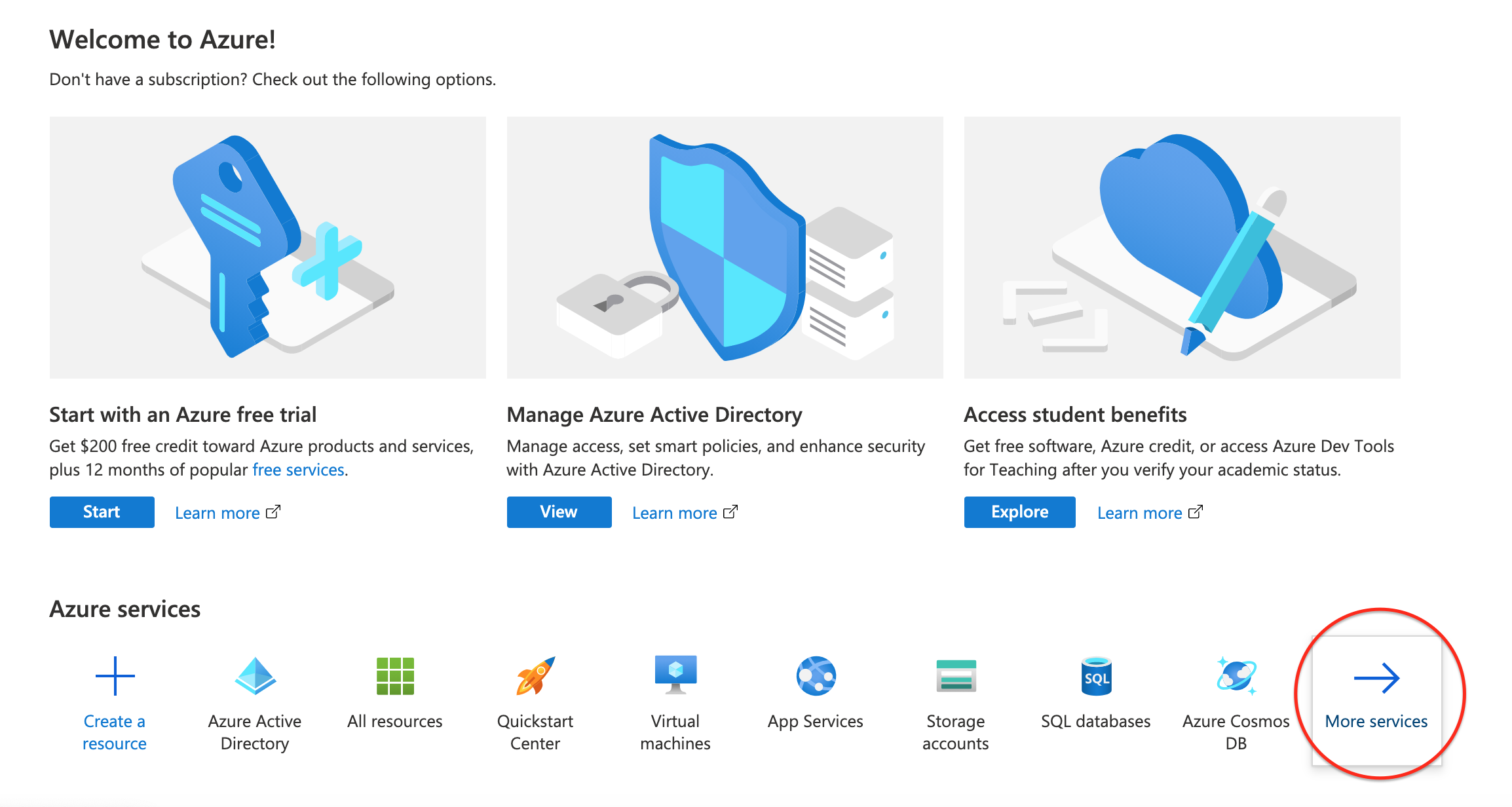Viewport: 1512px width, 807px height.
Task: Open the Azure Cosmos DB icon
Action: point(1236,676)
